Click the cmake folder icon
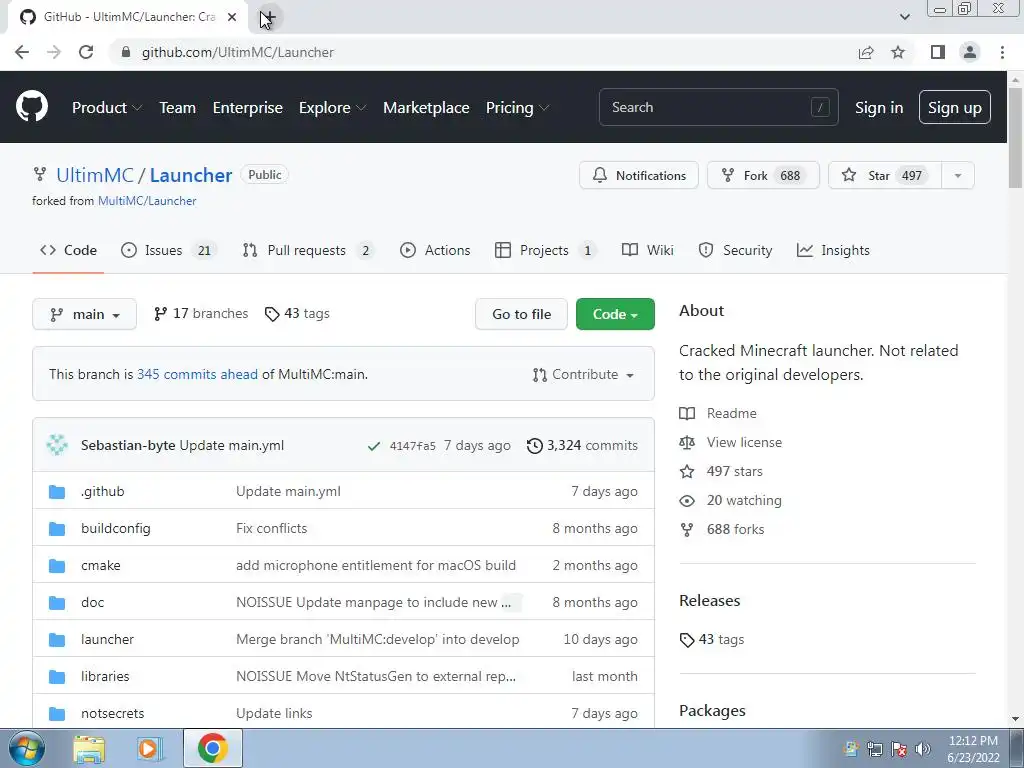The width and height of the screenshot is (1024, 768). (57, 566)
